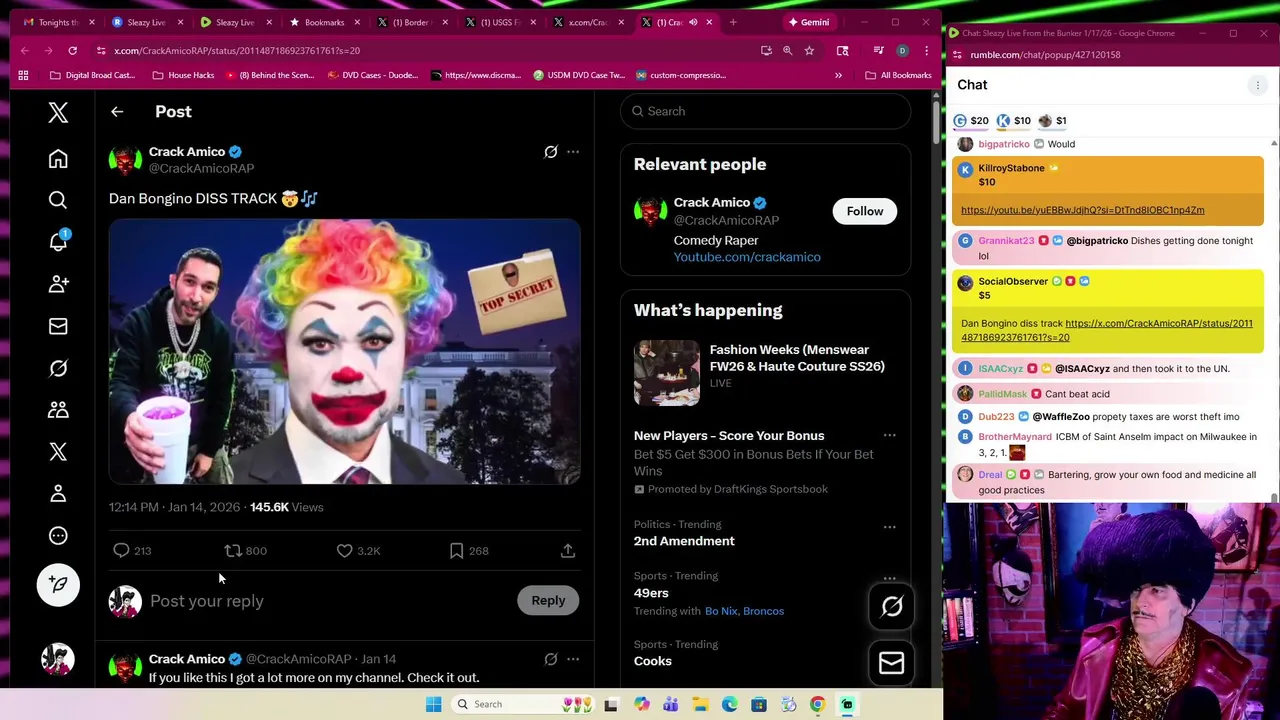The width and height of the screenshot is (1280, 720).
Task: Click the 49ers trending topic
Action: tap(651, 593)
